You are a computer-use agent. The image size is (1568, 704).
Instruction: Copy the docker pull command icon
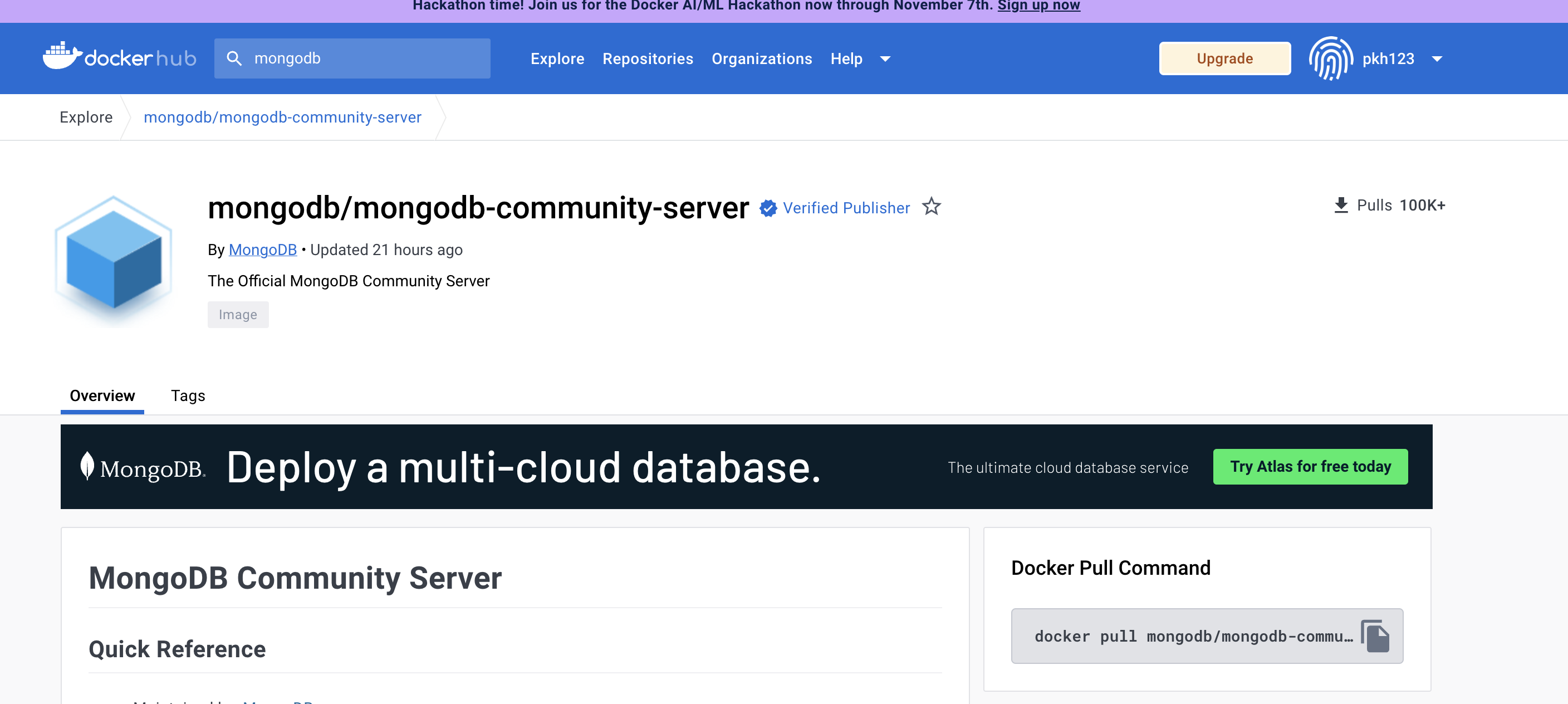pyautogui.click(x=1374, y=636)
